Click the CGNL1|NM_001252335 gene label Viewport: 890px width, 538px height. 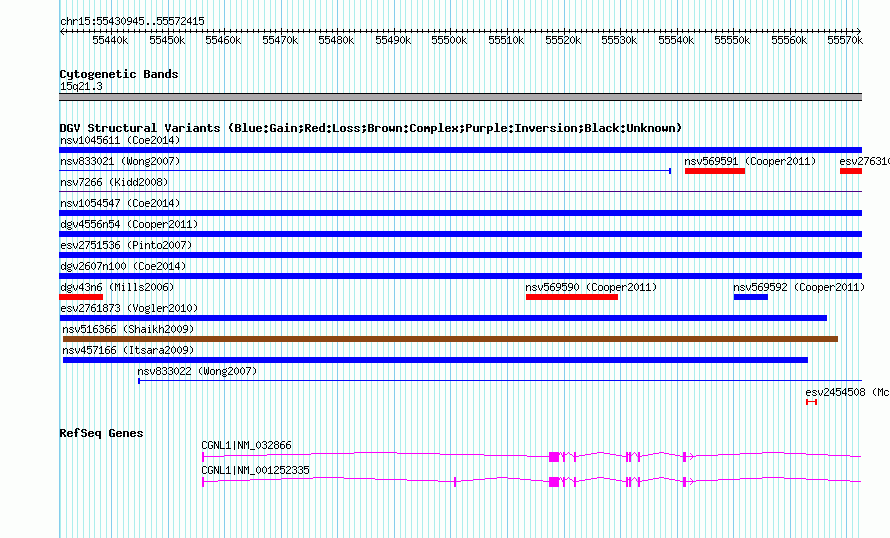(x=255, y=470)
